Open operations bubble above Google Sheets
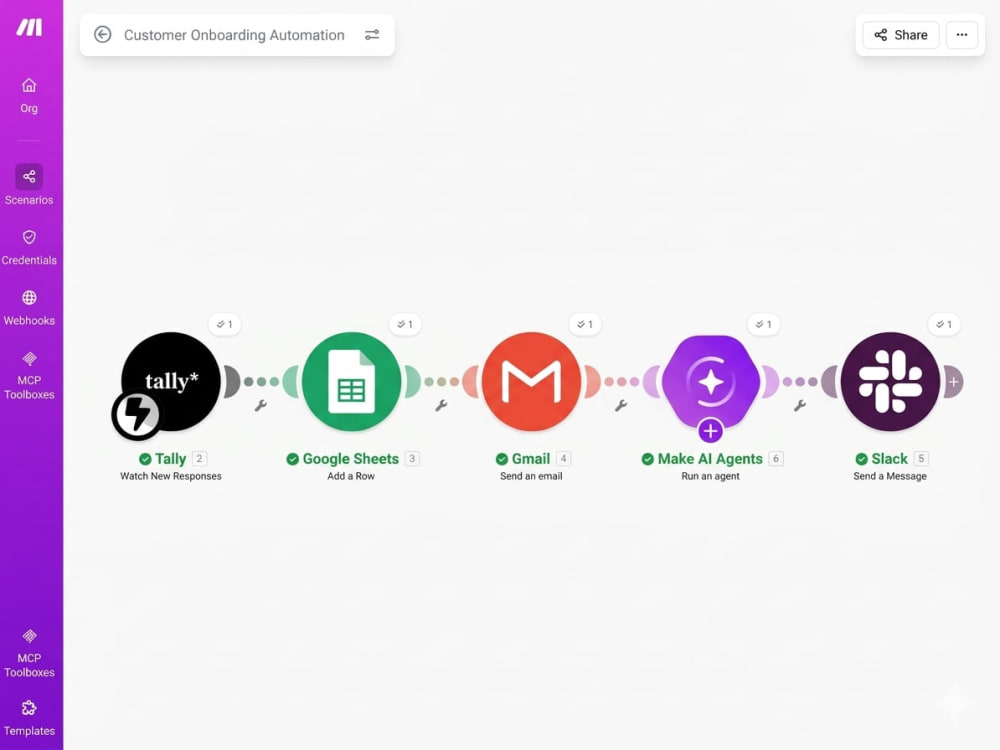Viewport: 1000px width, 750px height. 405,325
